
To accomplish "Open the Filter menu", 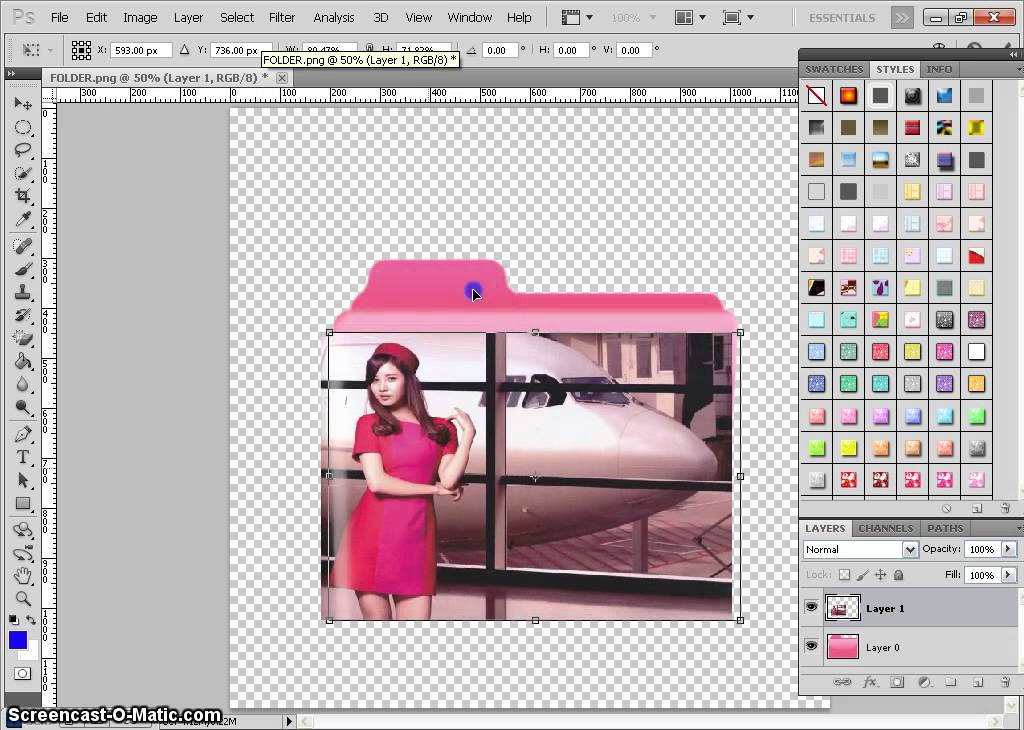I will [x=281, y=17].
